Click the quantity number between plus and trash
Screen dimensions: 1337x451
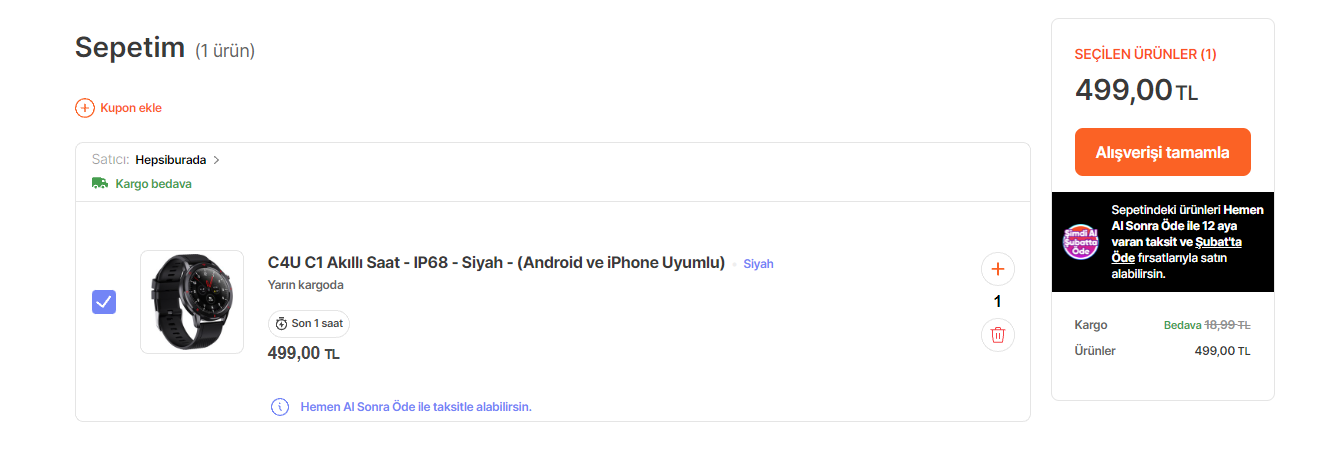997,301
